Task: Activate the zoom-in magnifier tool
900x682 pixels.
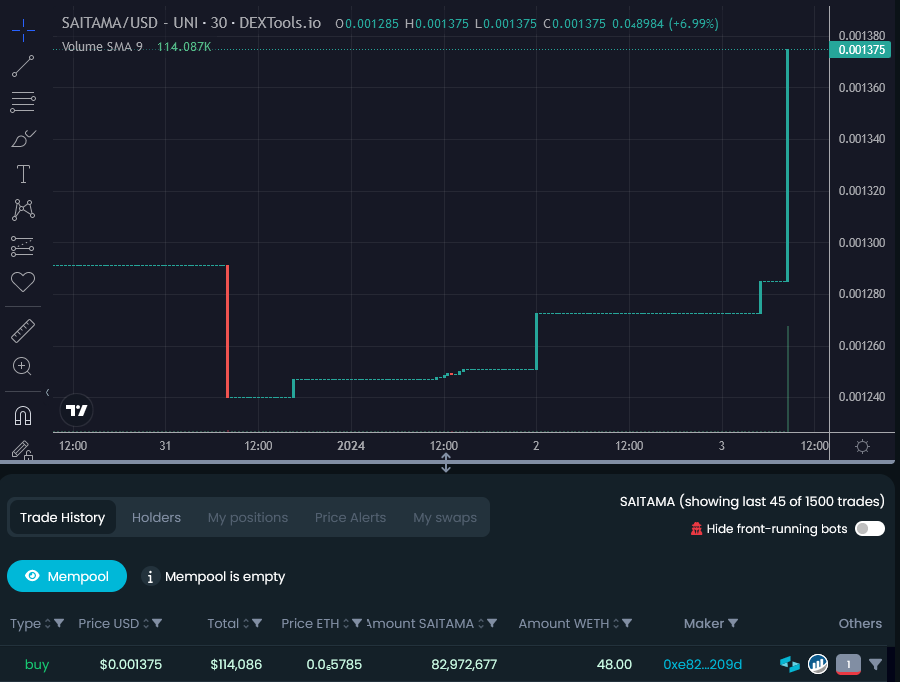Action: tap(22, 366)
